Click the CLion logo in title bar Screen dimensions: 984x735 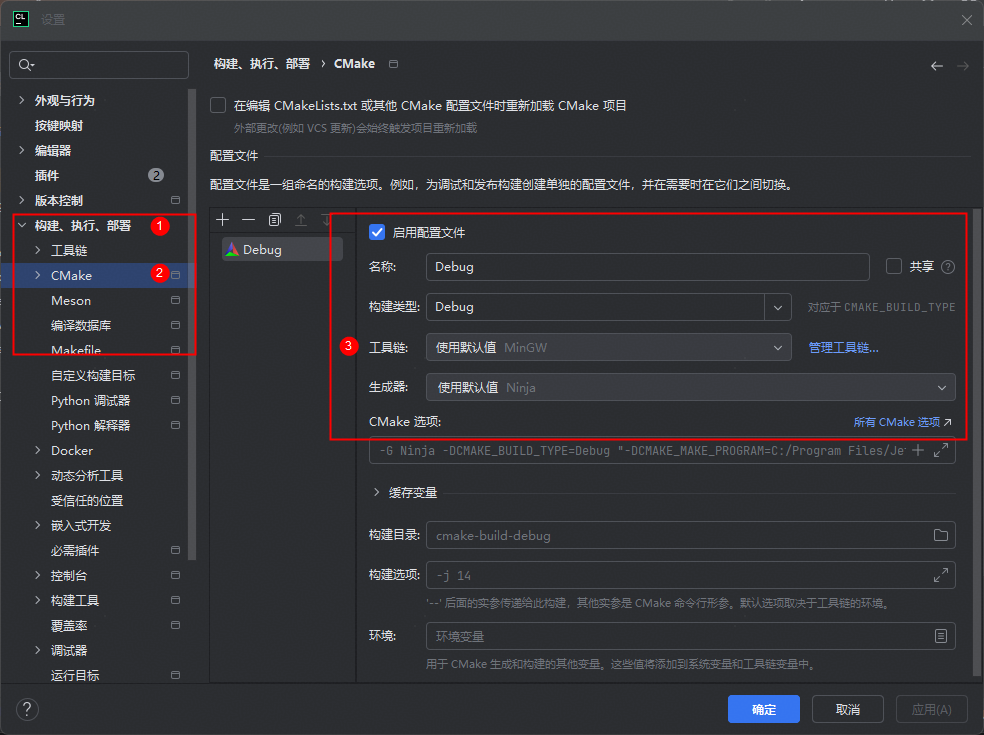tap(21, 19)
